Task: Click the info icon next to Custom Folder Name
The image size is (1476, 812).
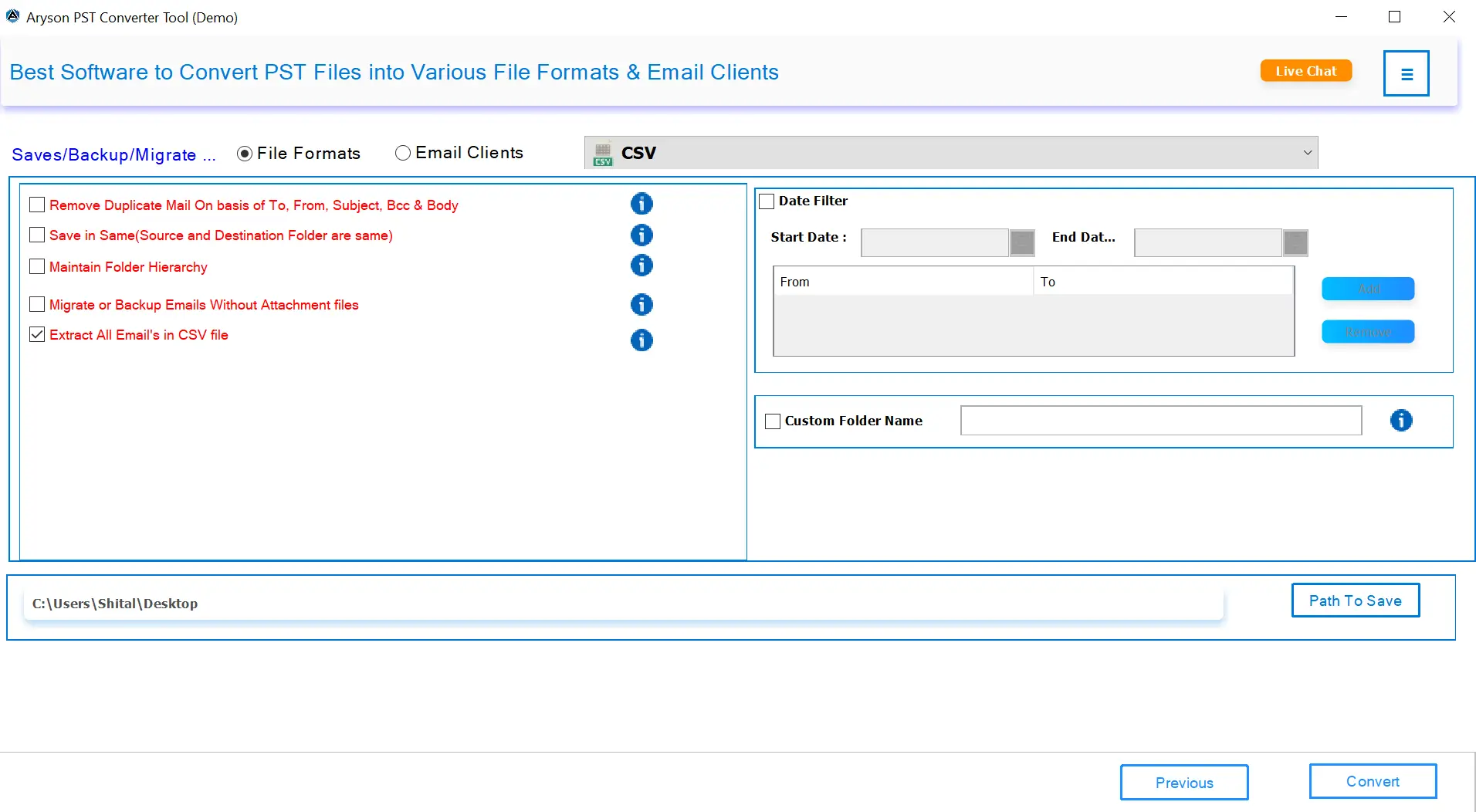Action: (1401, 421)
